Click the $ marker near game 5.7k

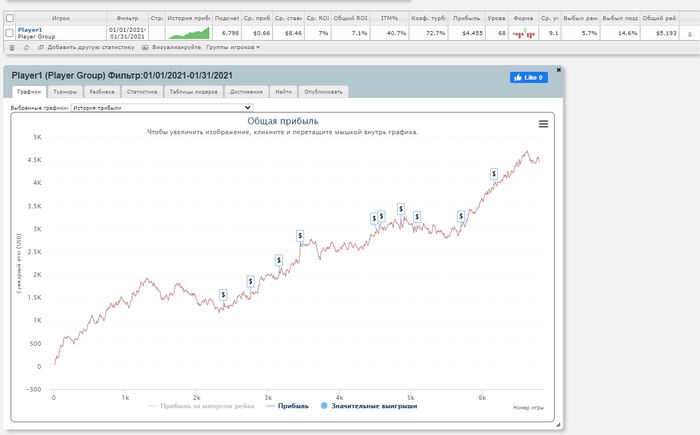pos(461,217)
